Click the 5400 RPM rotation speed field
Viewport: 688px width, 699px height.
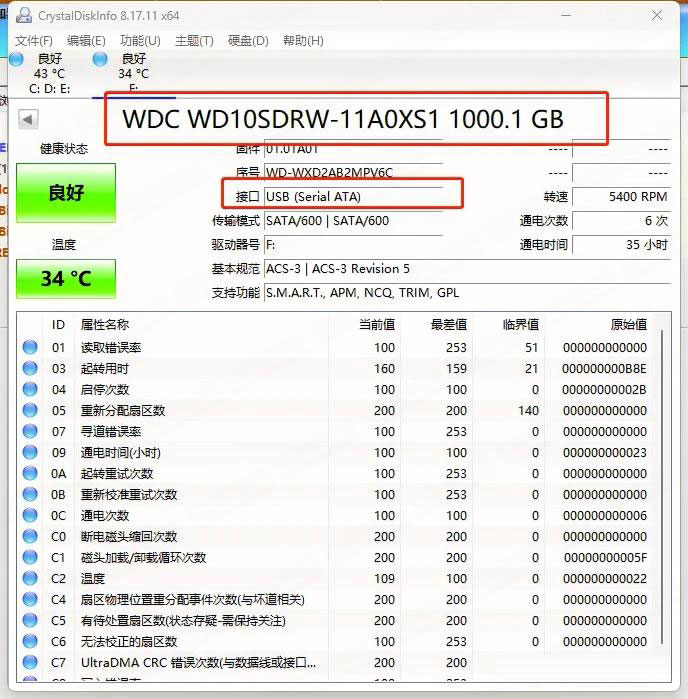622,197
